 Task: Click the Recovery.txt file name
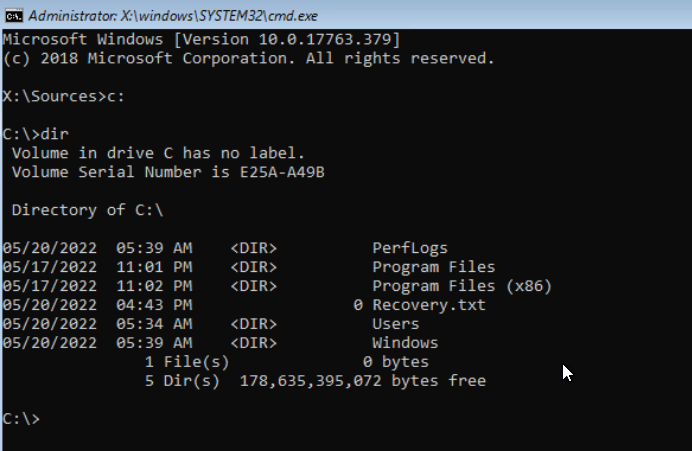[x=429, y=305]
